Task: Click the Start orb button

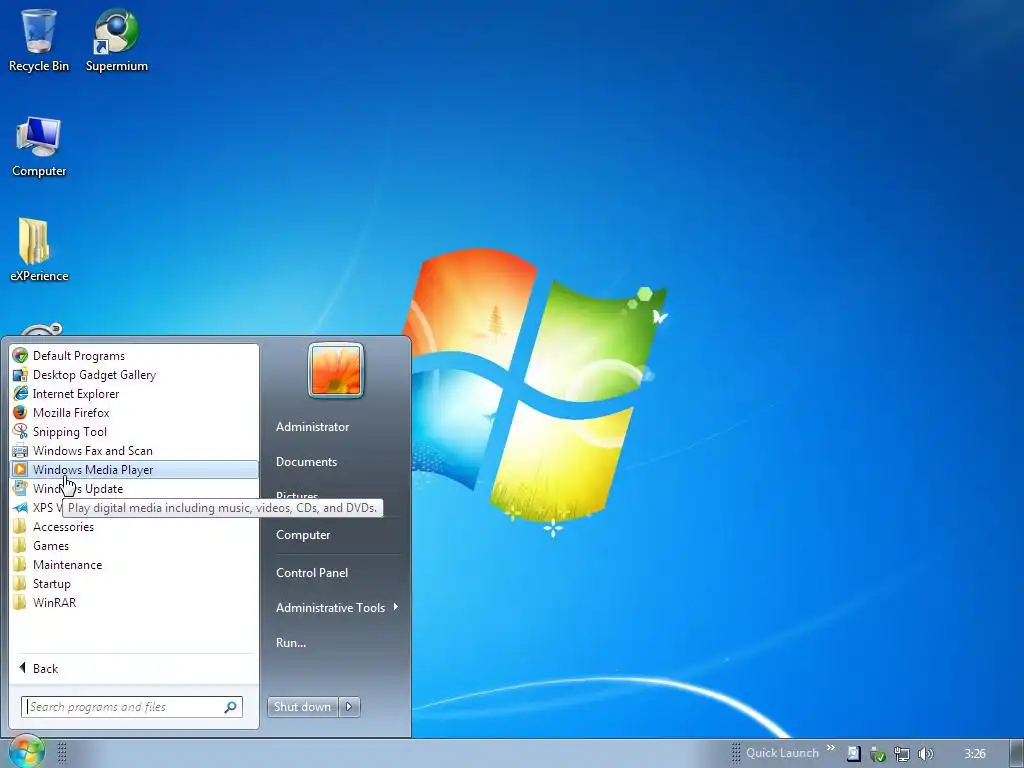Action: point(26,751)
